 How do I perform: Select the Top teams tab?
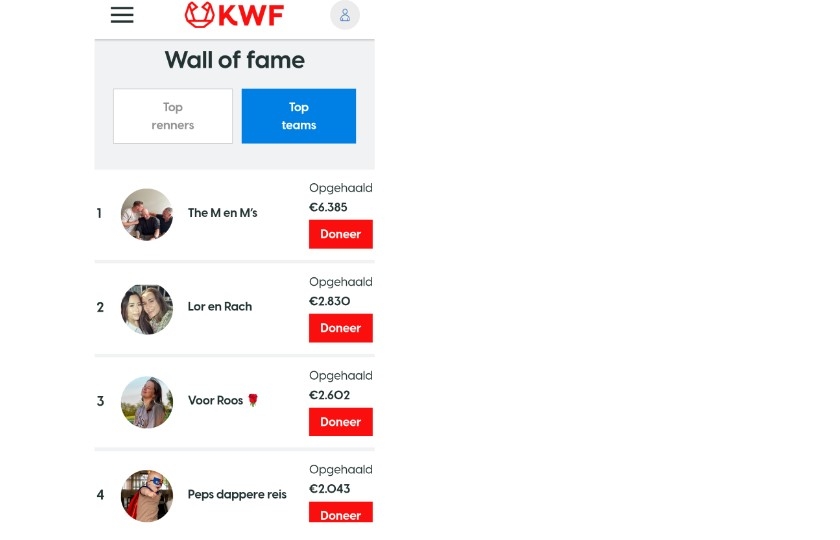pos(298,116)
